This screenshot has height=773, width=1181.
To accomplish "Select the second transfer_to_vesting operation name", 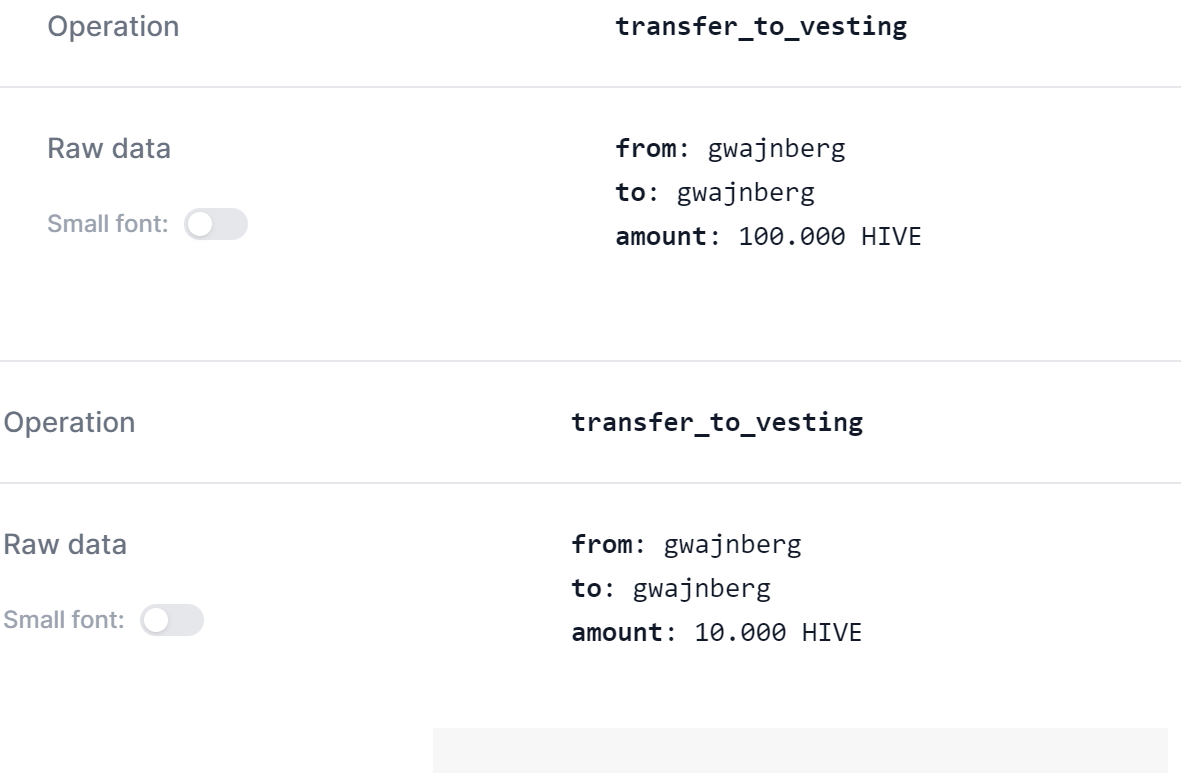I will [717, 423].
